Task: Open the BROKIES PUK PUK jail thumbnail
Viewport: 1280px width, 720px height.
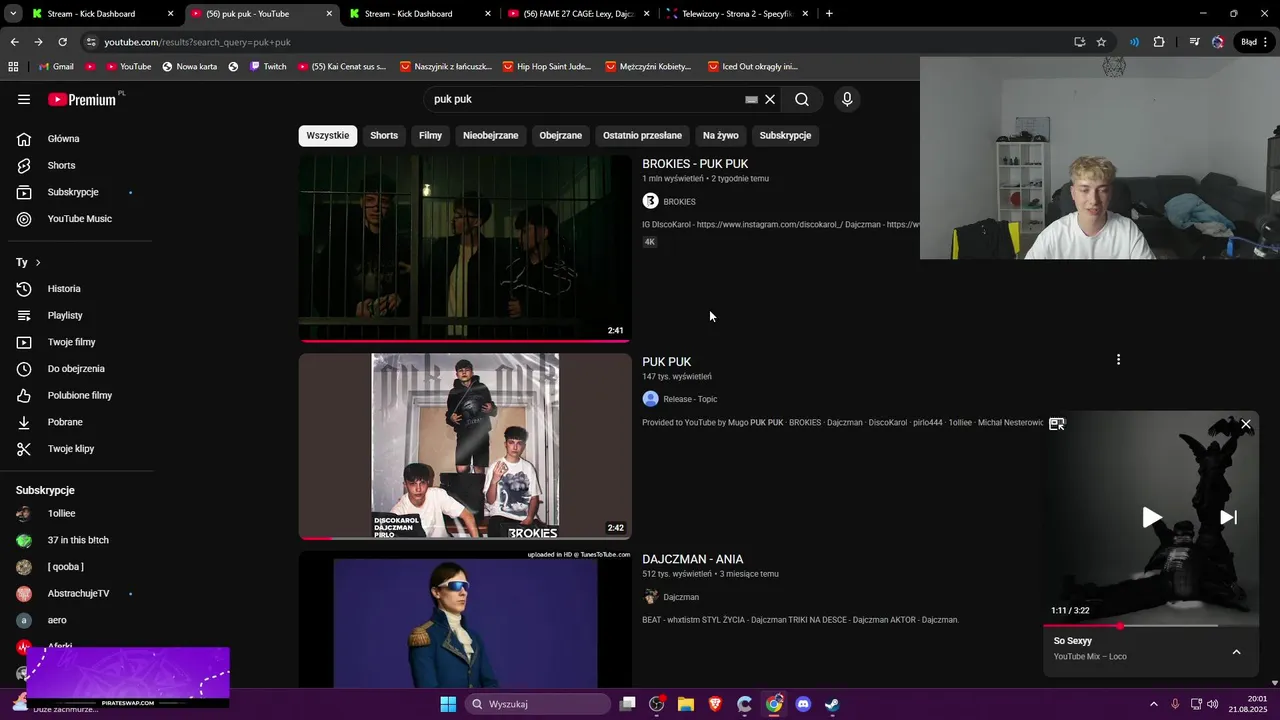Action: [465, 248]
